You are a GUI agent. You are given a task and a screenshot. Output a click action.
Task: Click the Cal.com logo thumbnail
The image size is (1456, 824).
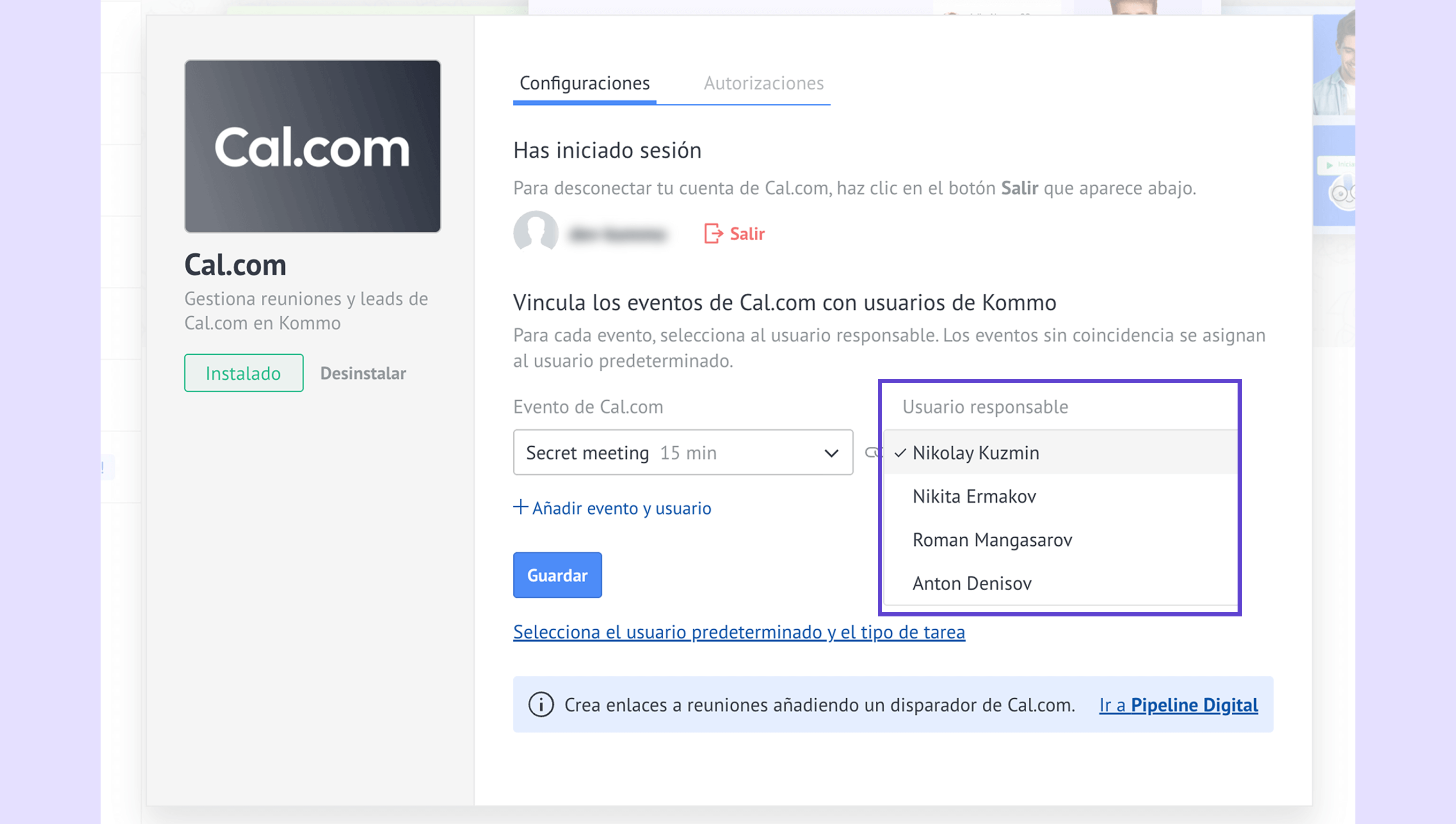[x=312, y=146]
